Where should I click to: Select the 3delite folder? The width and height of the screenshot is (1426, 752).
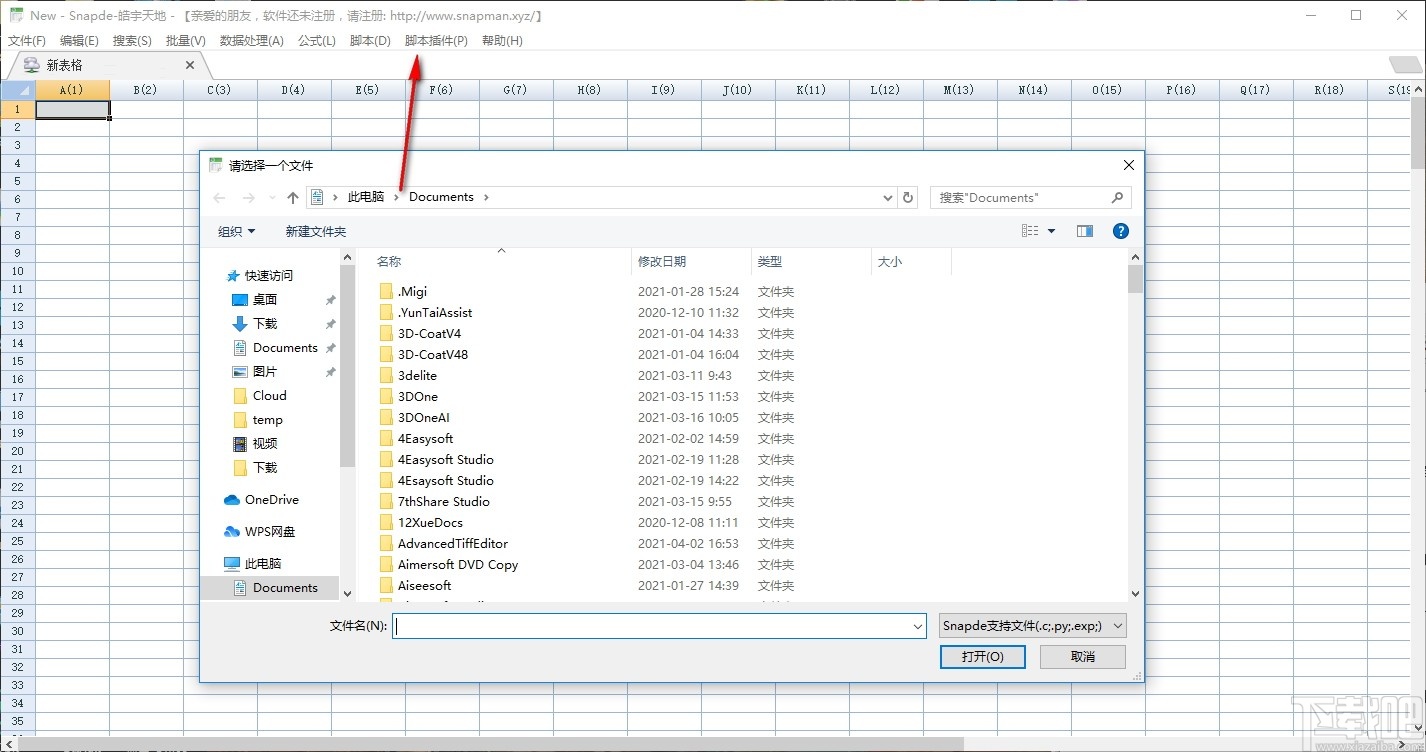[x=407, y=375]
